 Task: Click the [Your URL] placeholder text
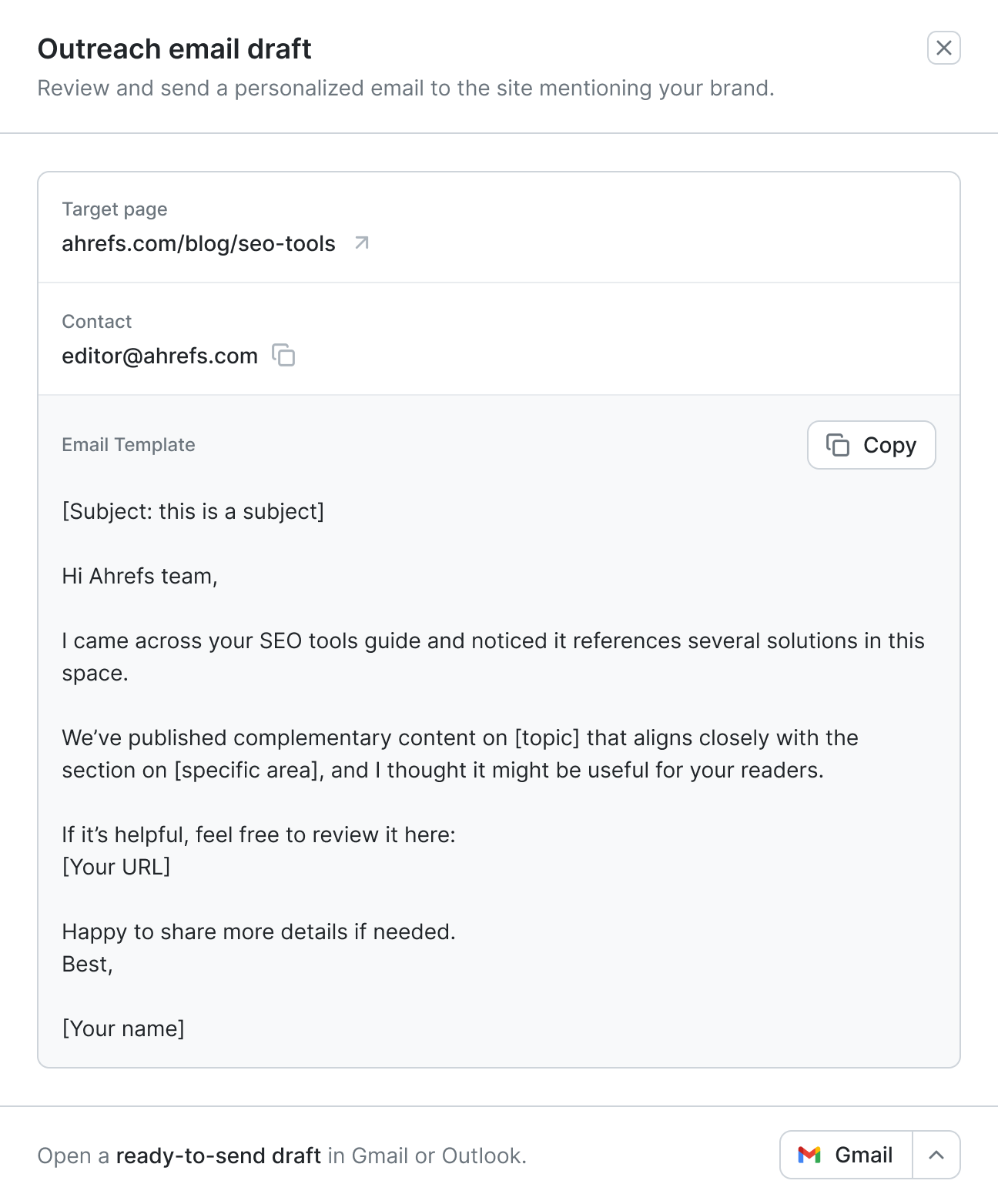tap(116, 867)
